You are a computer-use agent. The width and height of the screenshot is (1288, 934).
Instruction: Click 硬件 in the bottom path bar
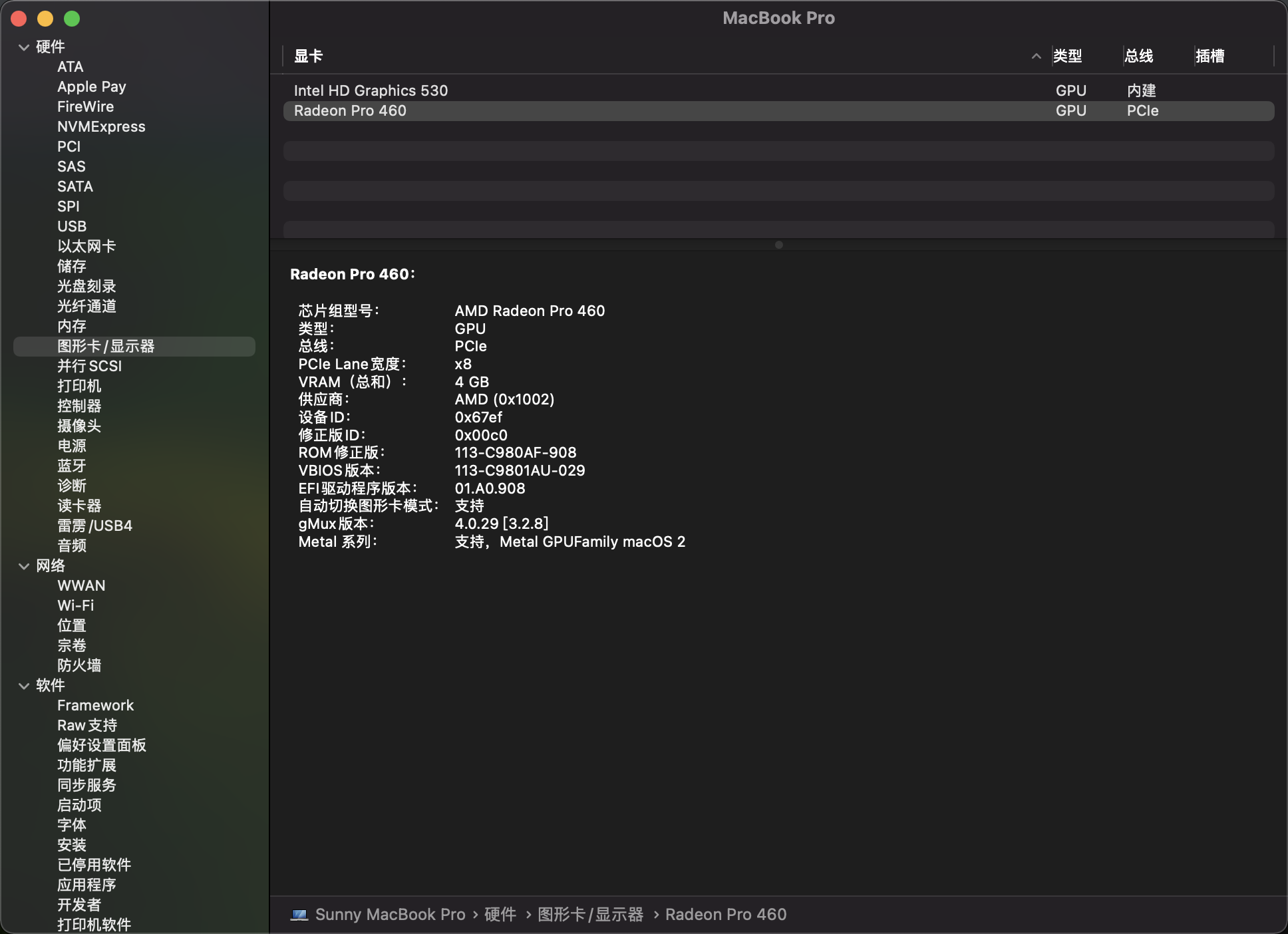(500, 915)
